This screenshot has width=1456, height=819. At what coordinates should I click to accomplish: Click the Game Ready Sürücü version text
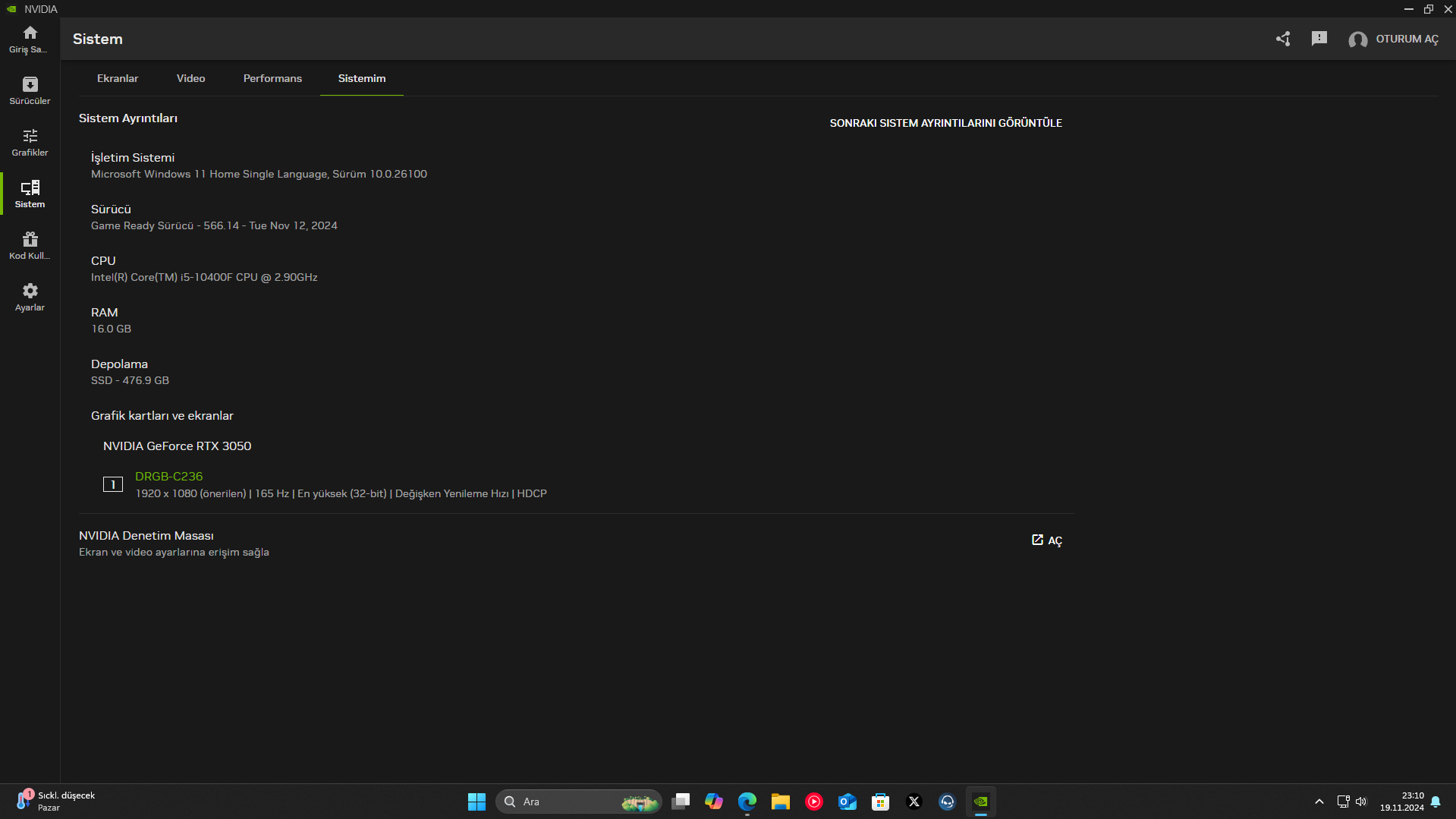tap(214, 226)
